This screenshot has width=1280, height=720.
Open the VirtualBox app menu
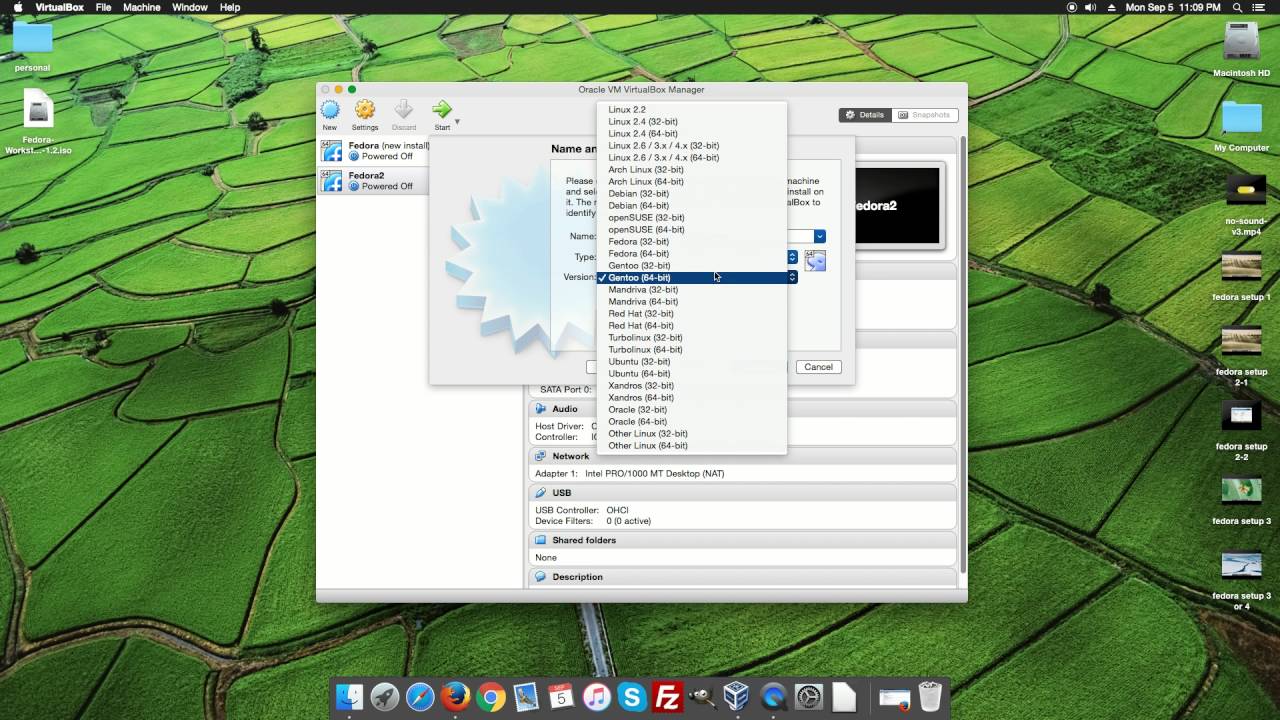[60, 7]
